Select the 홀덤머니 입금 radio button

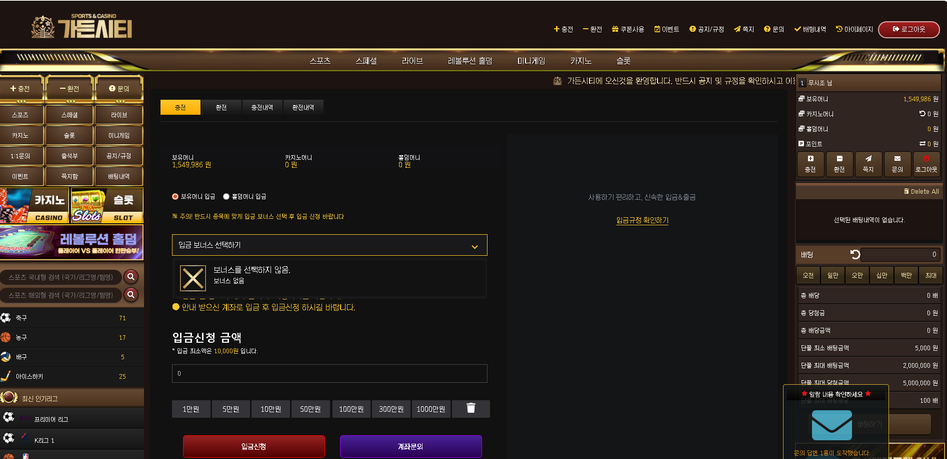tap(226, 197)
